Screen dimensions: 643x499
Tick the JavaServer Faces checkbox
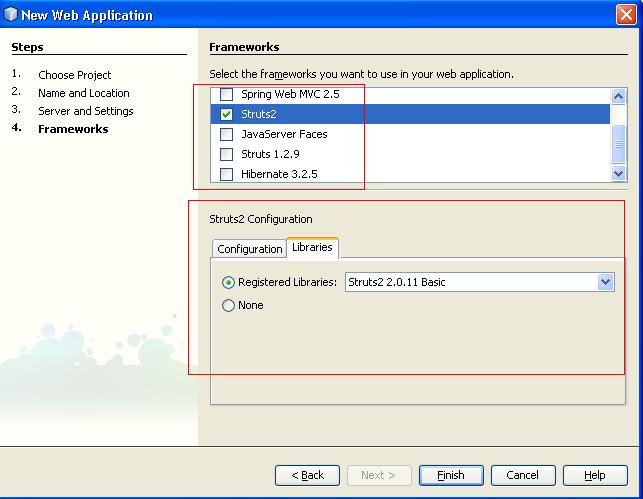[x=226, y=134]
